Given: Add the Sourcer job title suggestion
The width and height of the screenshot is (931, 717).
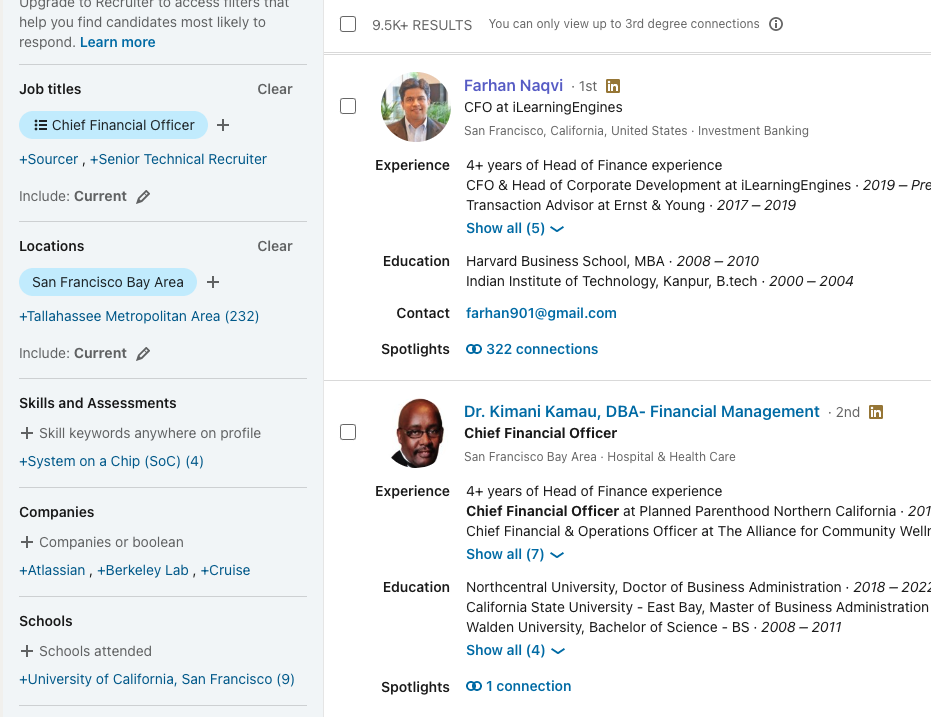Looking at the screenshot, I should coord(49,159).
